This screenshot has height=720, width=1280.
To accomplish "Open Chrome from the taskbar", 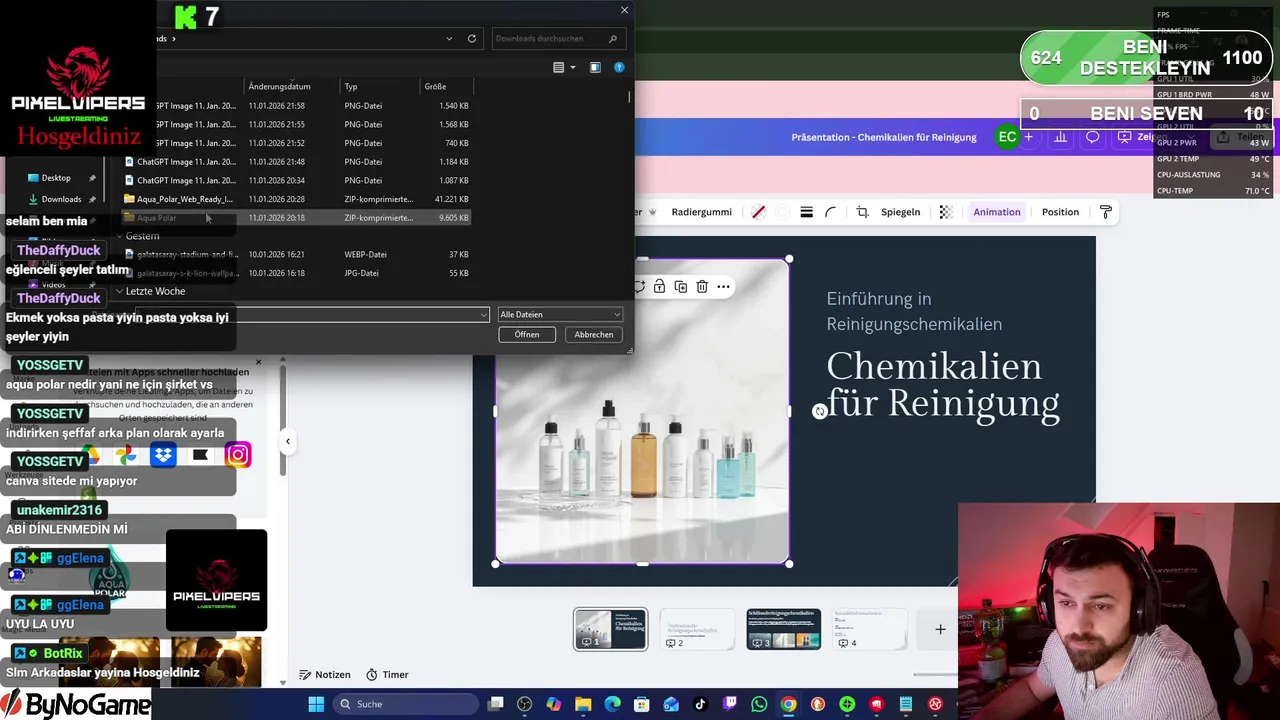I will point(788,704).
